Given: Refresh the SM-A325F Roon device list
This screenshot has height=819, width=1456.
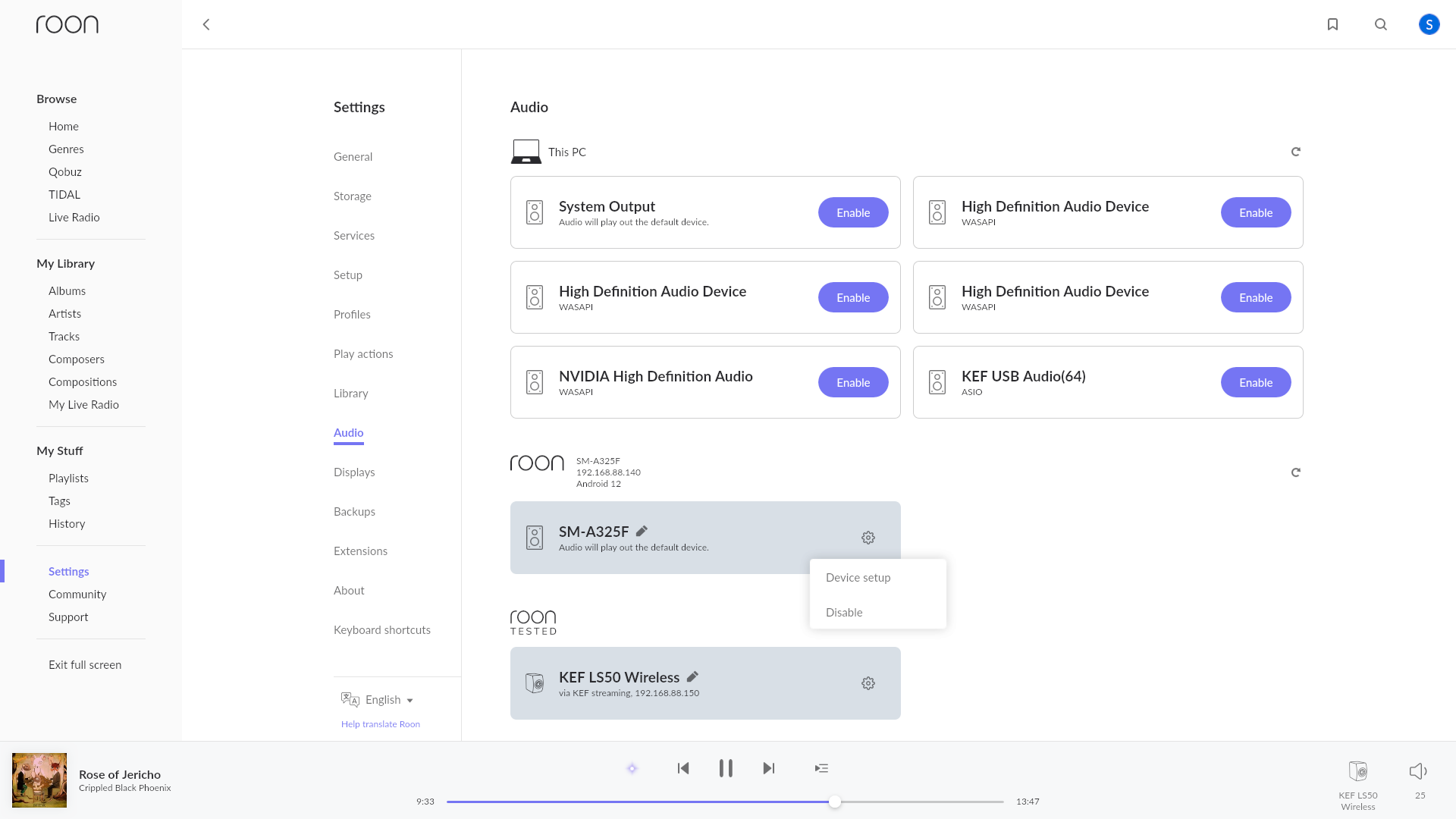Looking at the screenshot, I should (x=1296, y=472).
